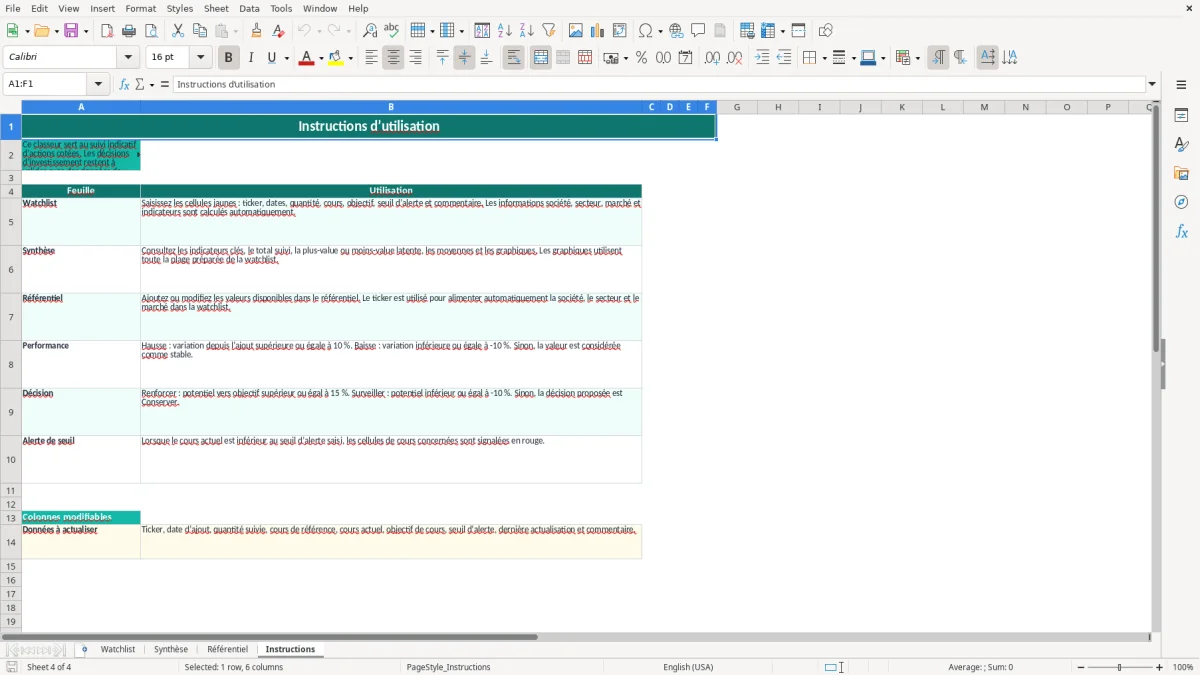The width and height of the screenshot is (1200, 675).
Task: Click column header G
Action: (737, 107)
